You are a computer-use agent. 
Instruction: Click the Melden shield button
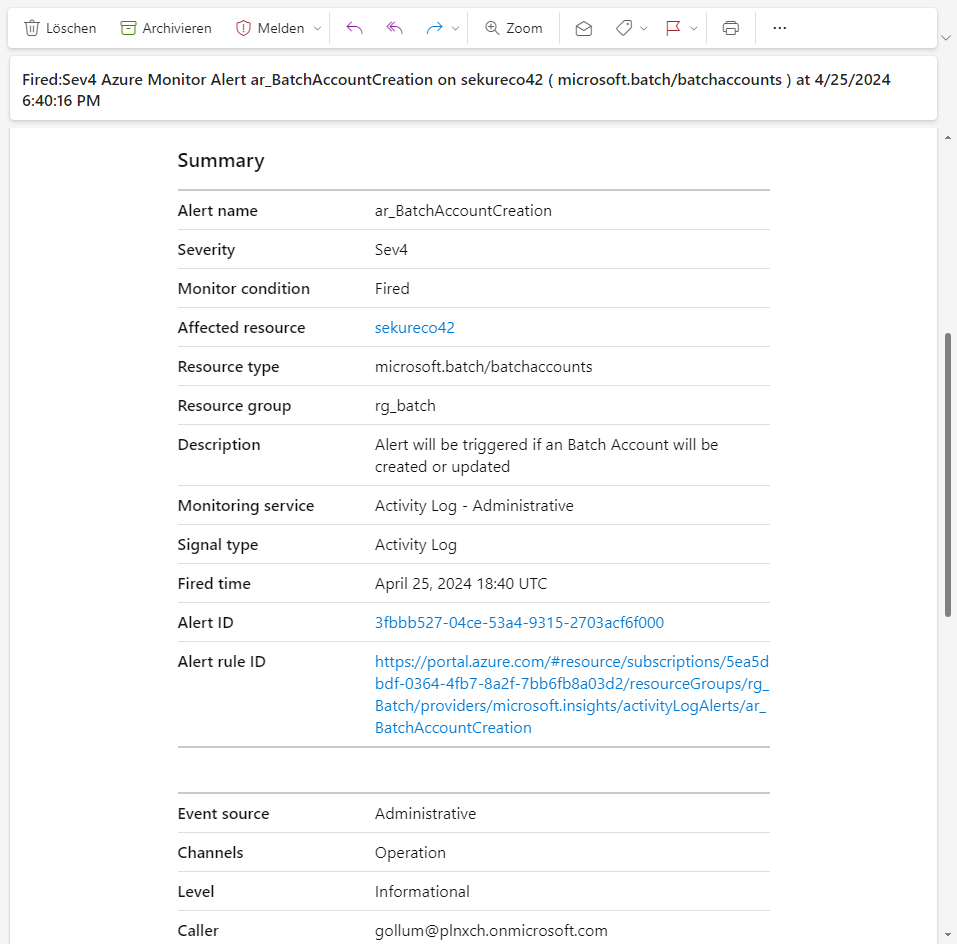[x=270, y=28]
